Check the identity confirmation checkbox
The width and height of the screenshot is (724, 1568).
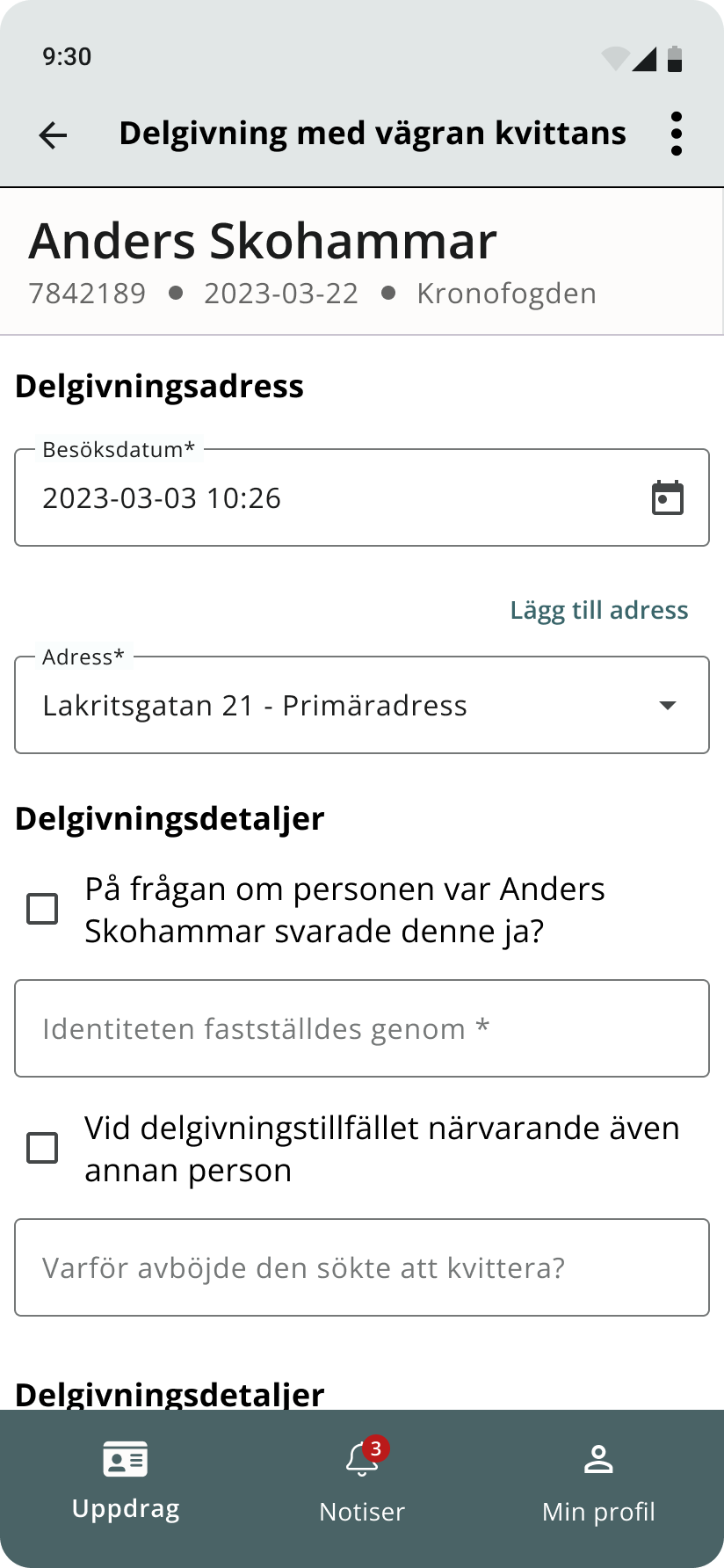pyautogui.click(x=42, y=909)
